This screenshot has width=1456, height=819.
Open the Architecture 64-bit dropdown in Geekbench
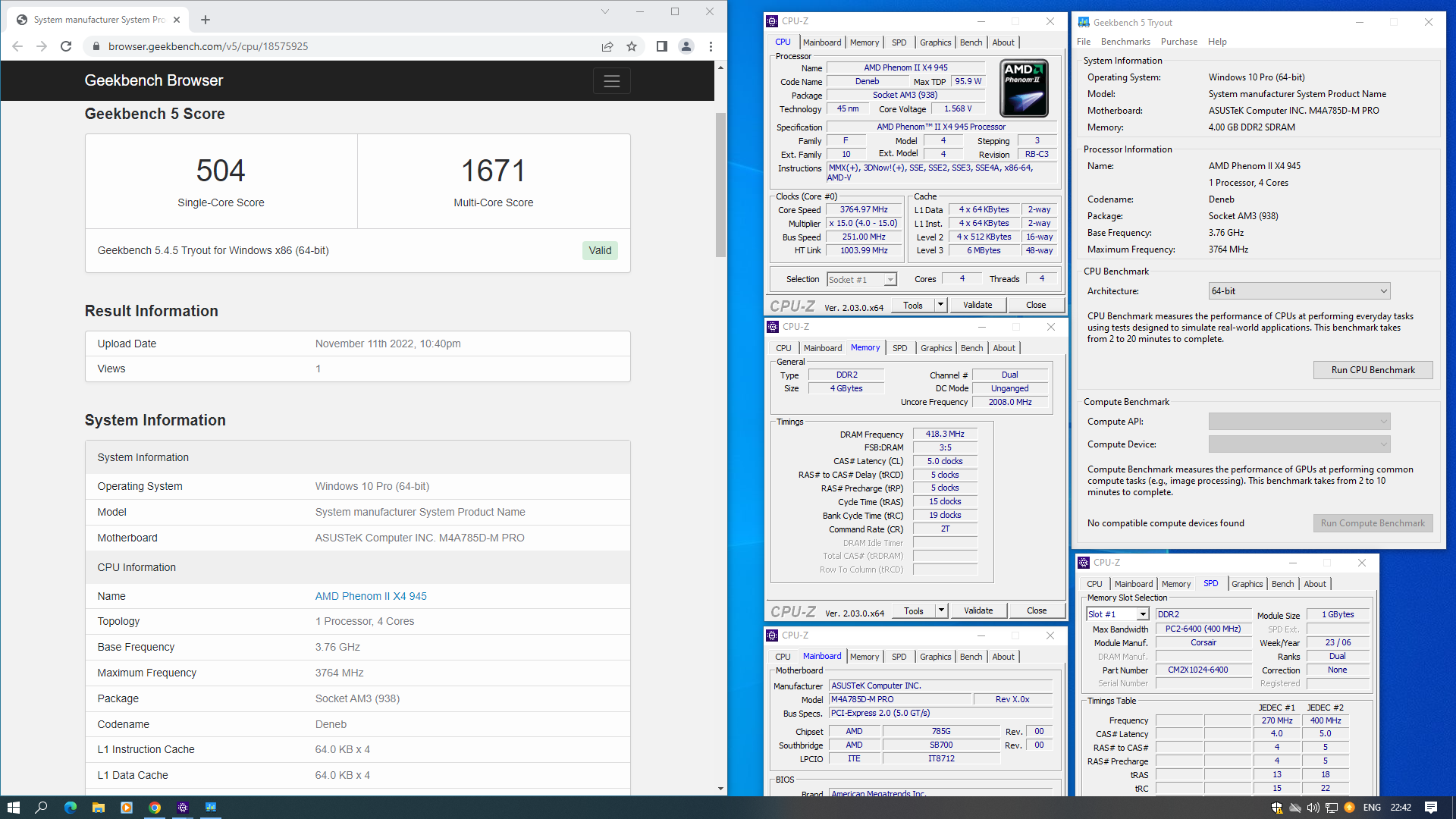(1299, 291)
